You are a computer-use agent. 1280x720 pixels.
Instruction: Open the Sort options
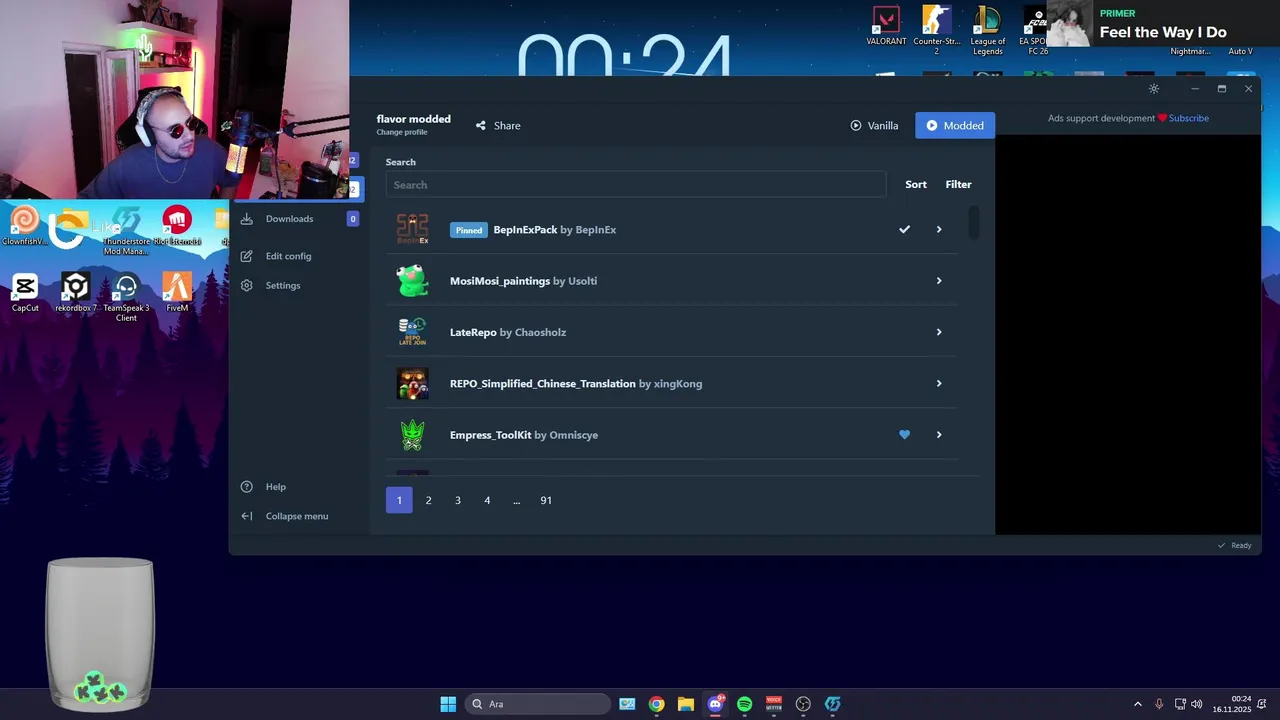916,185
